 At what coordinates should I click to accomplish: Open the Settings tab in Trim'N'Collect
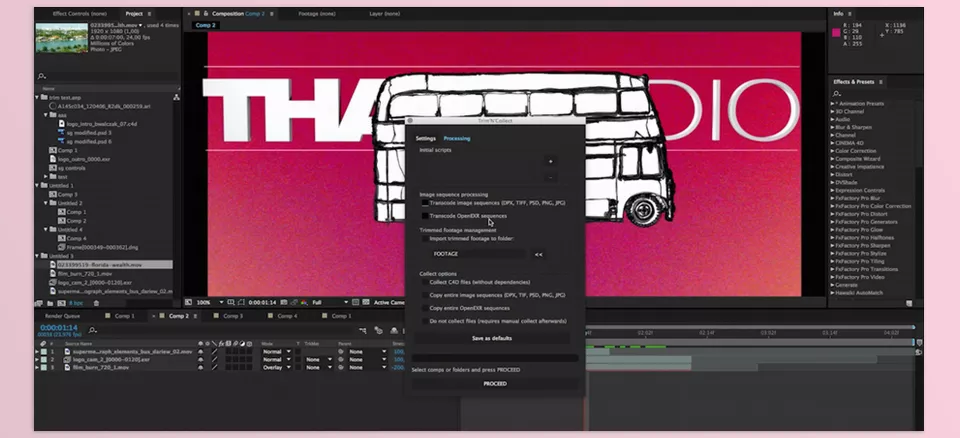coord(426,138)
